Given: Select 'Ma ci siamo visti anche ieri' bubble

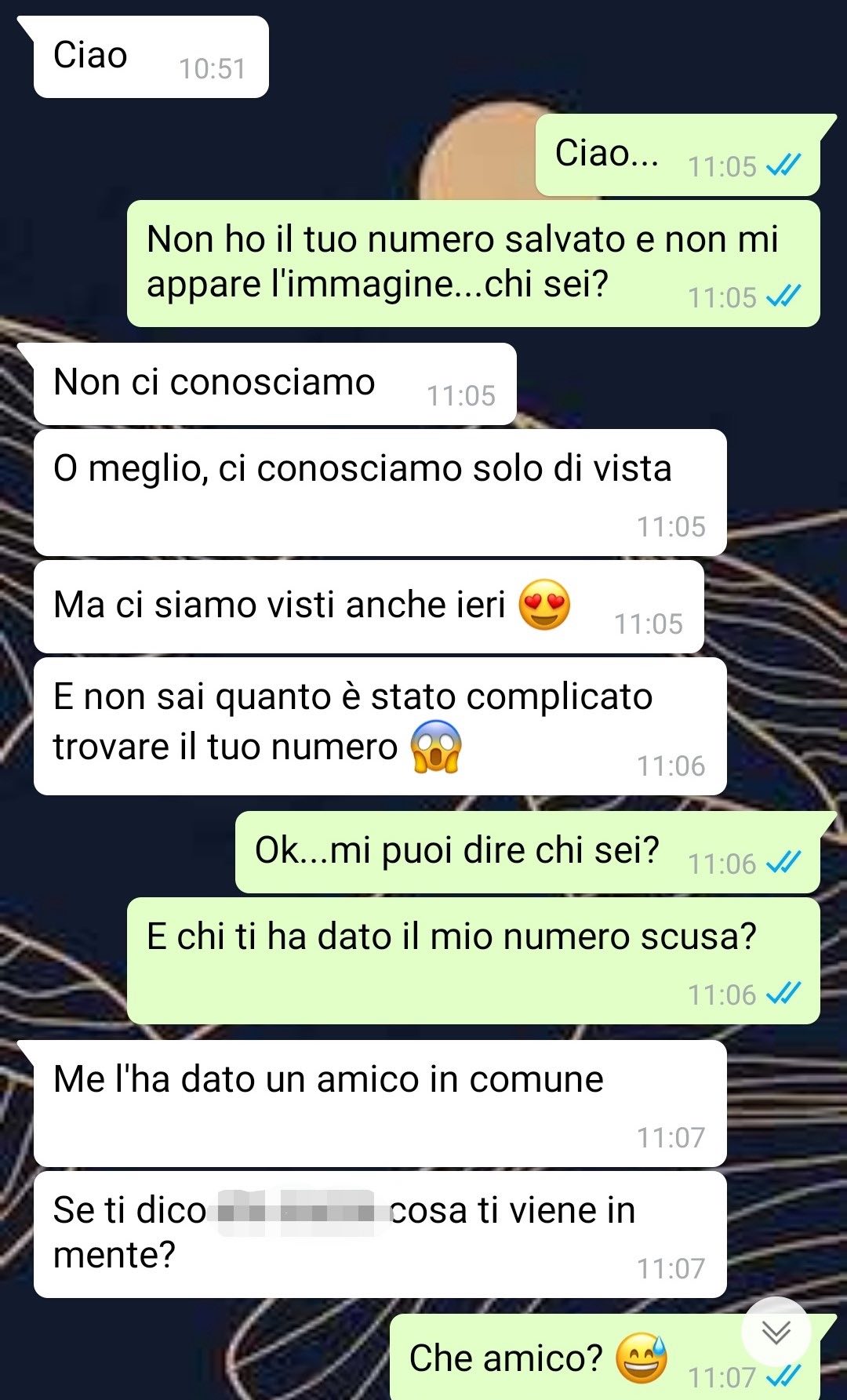Looking at the screenshot, I should pyautogui.click(x=369, y=607).
